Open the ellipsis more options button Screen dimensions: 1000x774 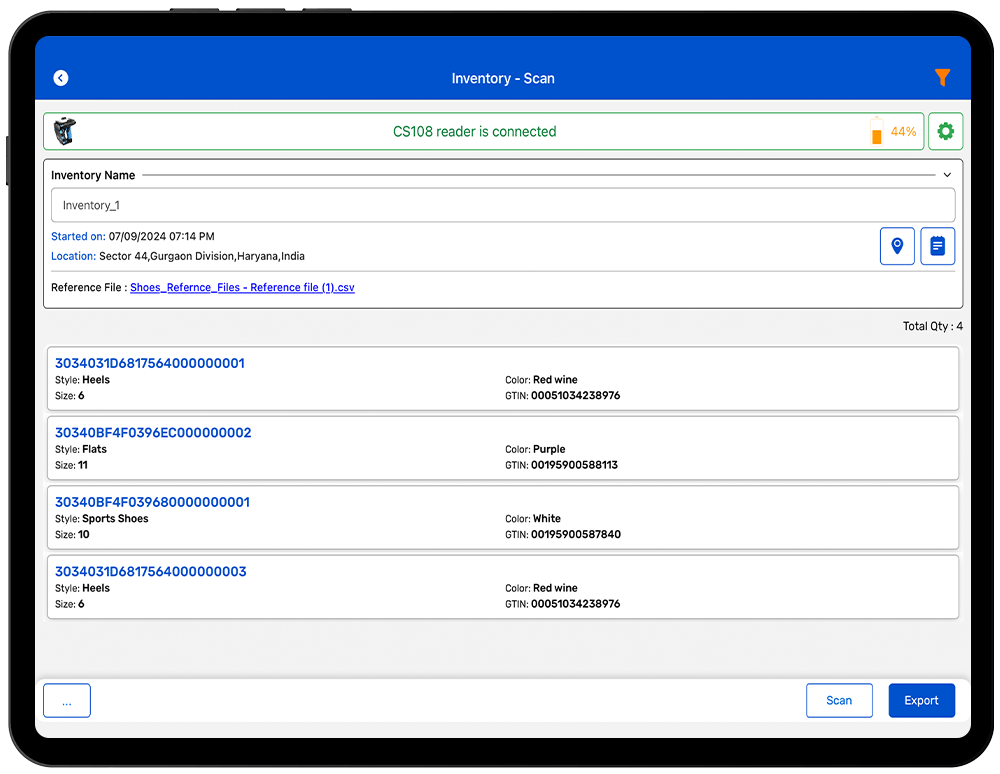click(x=67, y=701)
